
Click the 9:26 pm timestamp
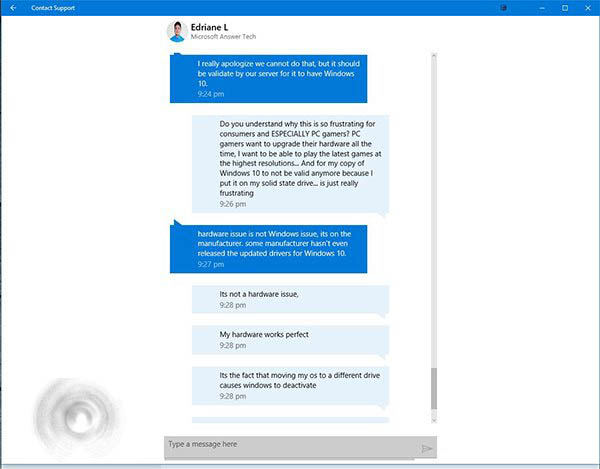point(233,204)
